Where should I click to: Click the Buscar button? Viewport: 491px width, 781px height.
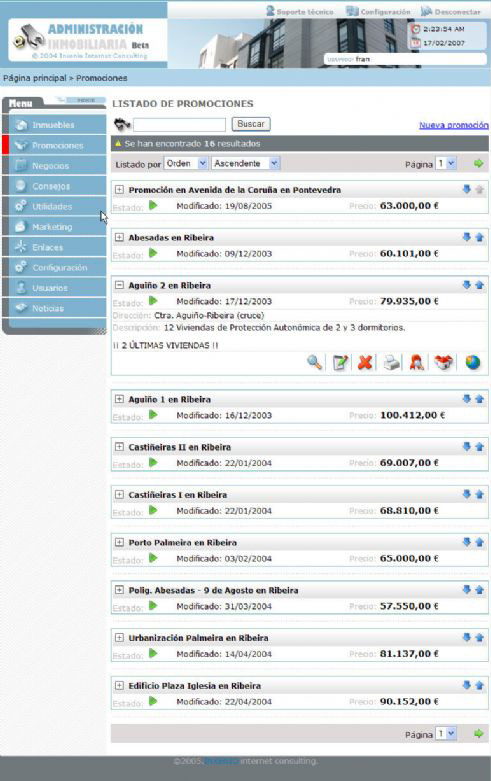pos(251,124)
